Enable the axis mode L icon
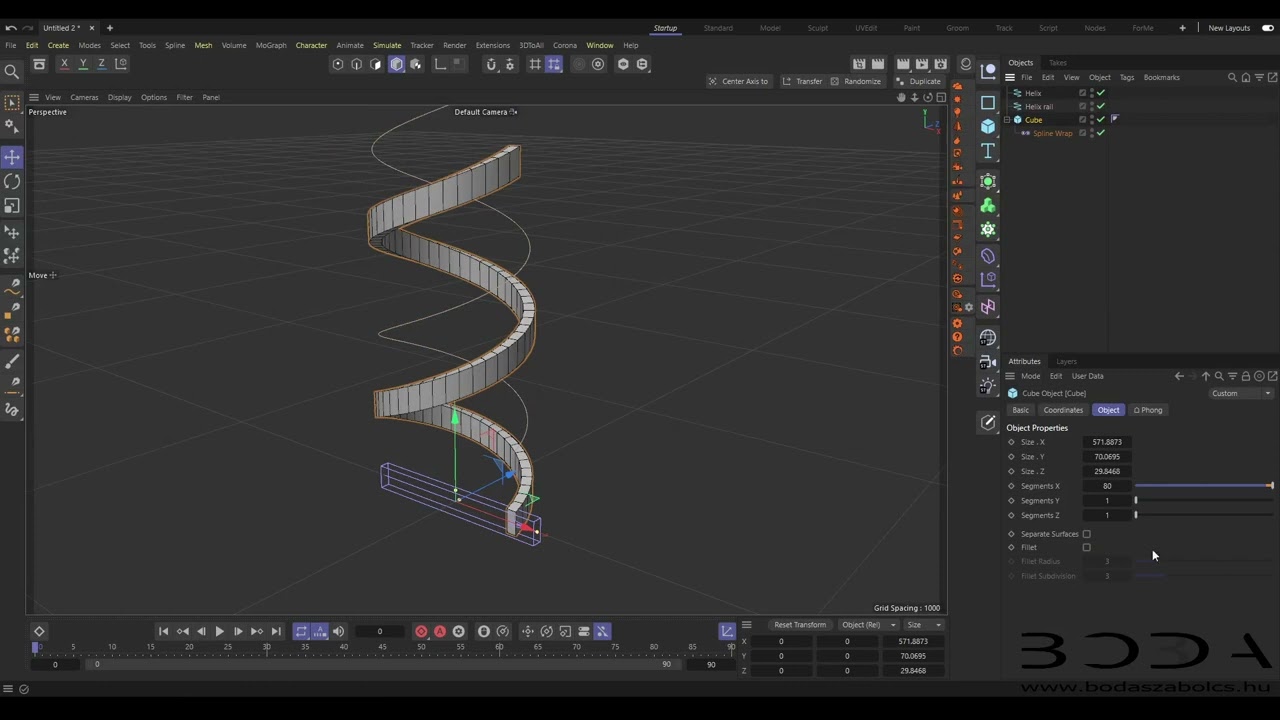 click(440, 64)
